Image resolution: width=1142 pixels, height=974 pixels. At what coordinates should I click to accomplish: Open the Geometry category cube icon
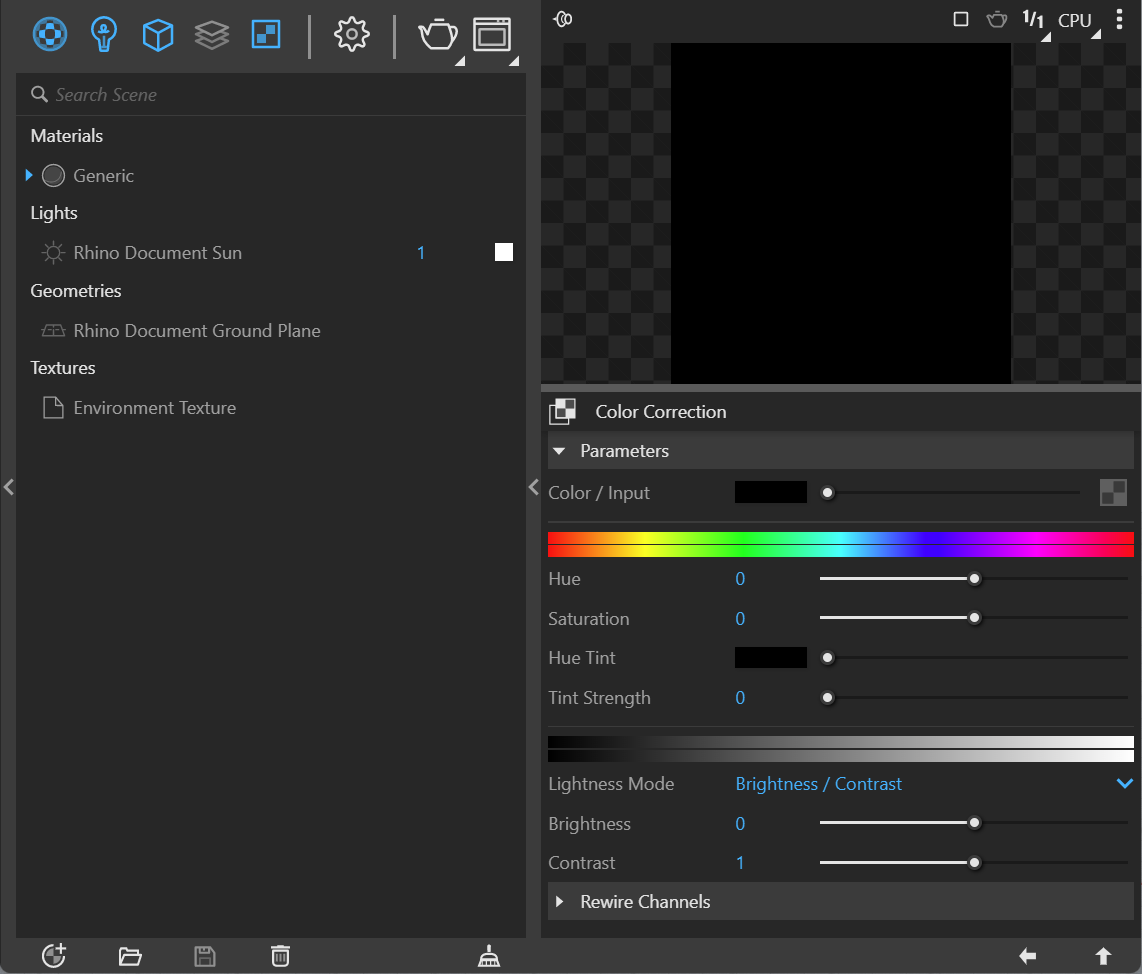point(157,34)
